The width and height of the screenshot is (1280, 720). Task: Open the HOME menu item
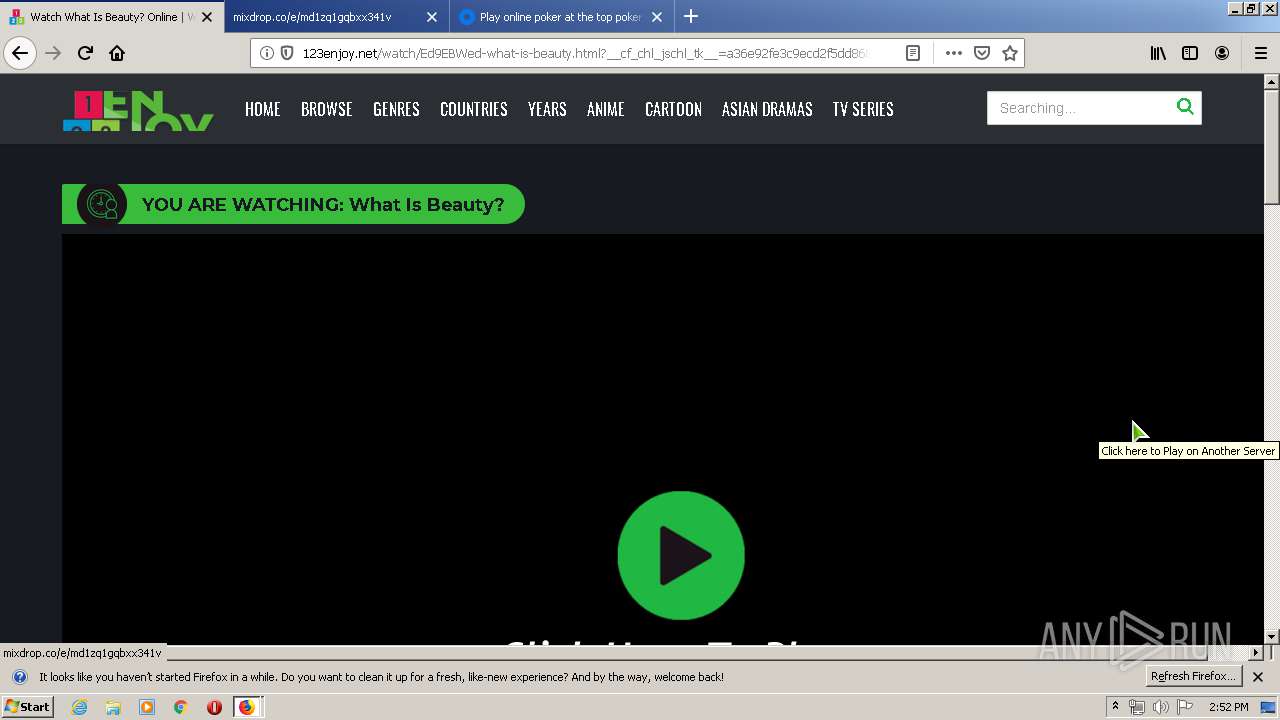(x=263, y=109)
